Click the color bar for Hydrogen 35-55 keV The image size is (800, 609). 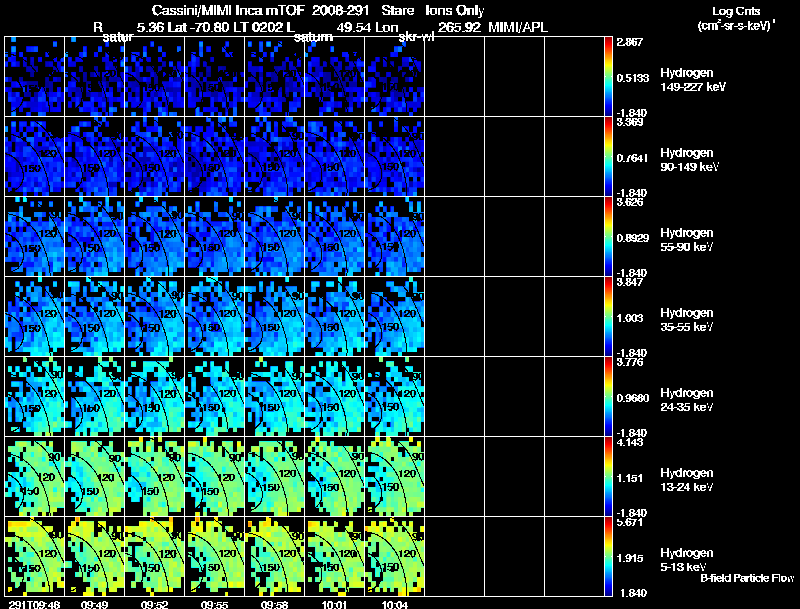(x=608, y=317)
